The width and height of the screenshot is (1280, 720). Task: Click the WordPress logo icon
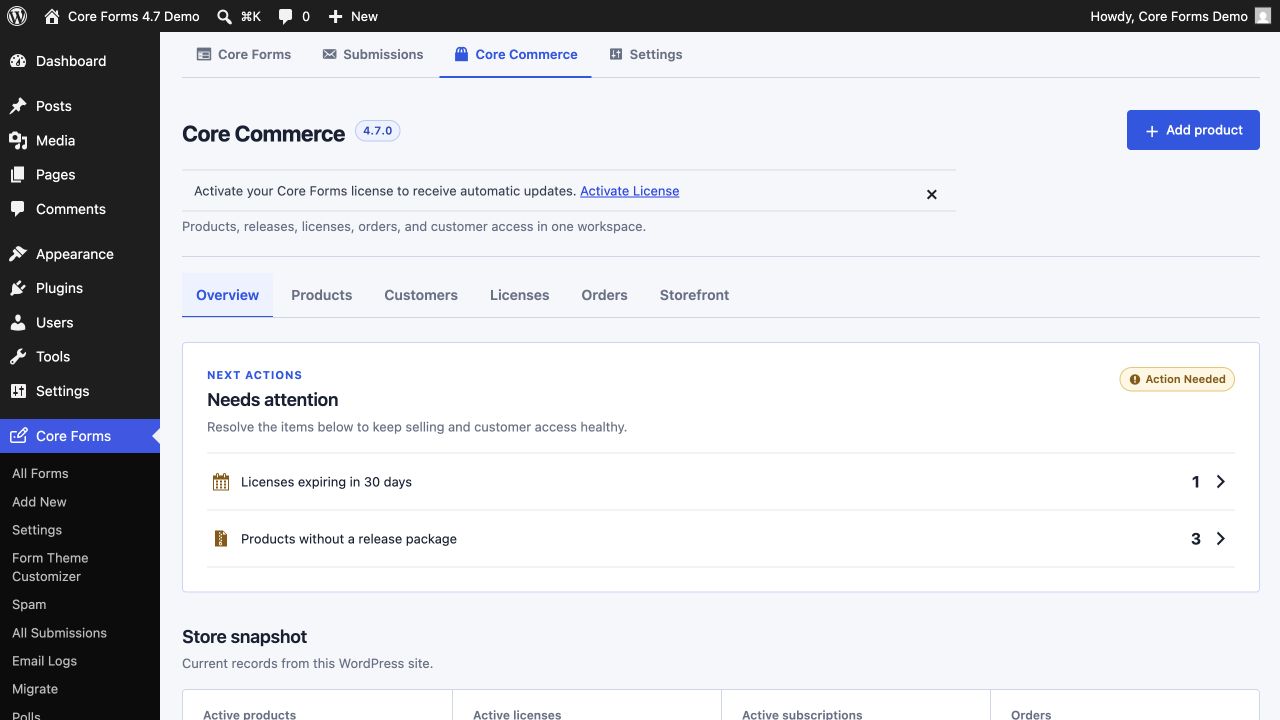point(17,16)
